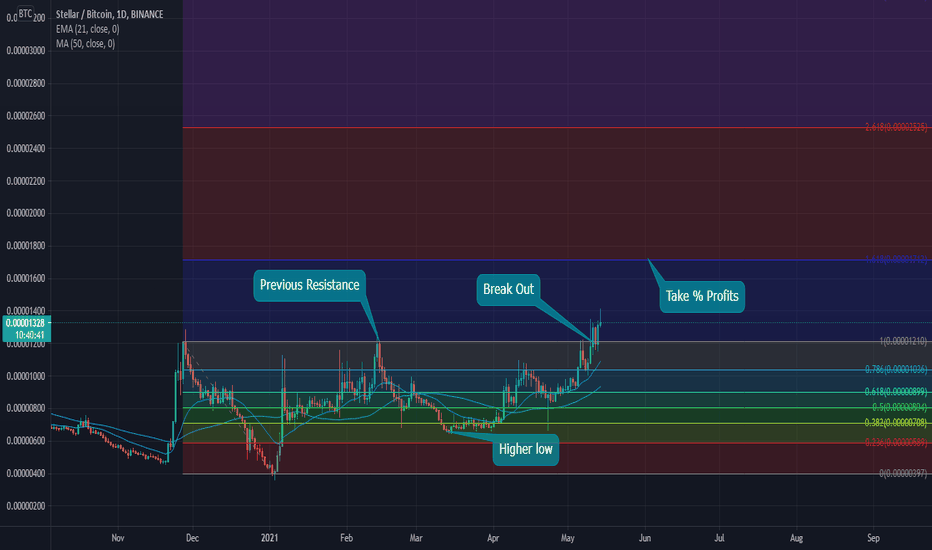Viewport: 932px width, 550px height.
Task: Click the 0.00000600 price axis label
Action: point(26,441)
